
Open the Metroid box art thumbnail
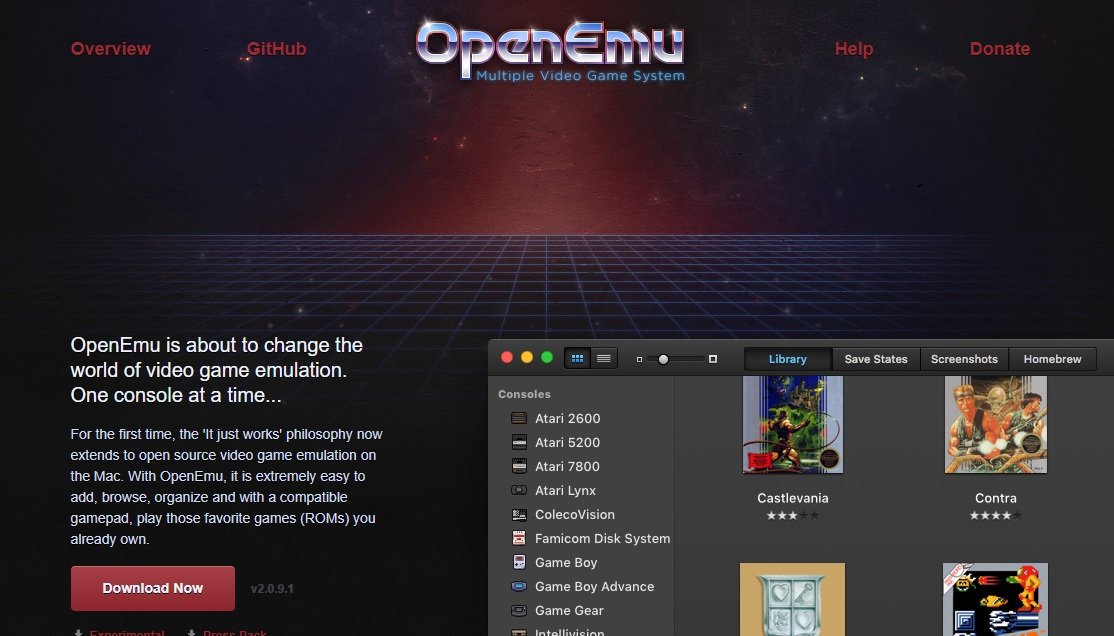(x=995, y=599)
